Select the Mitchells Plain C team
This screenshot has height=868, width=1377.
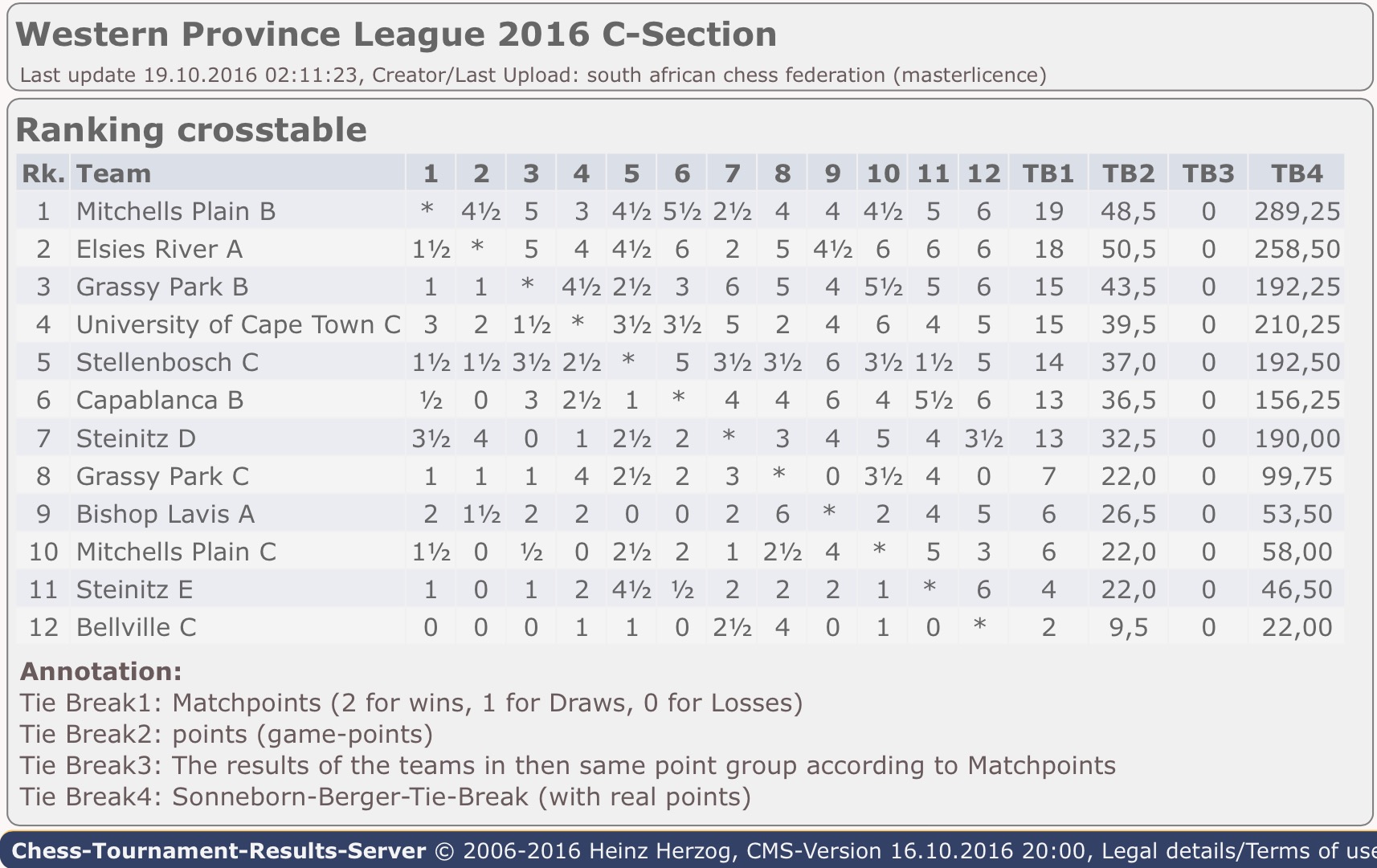pos(176,552)
